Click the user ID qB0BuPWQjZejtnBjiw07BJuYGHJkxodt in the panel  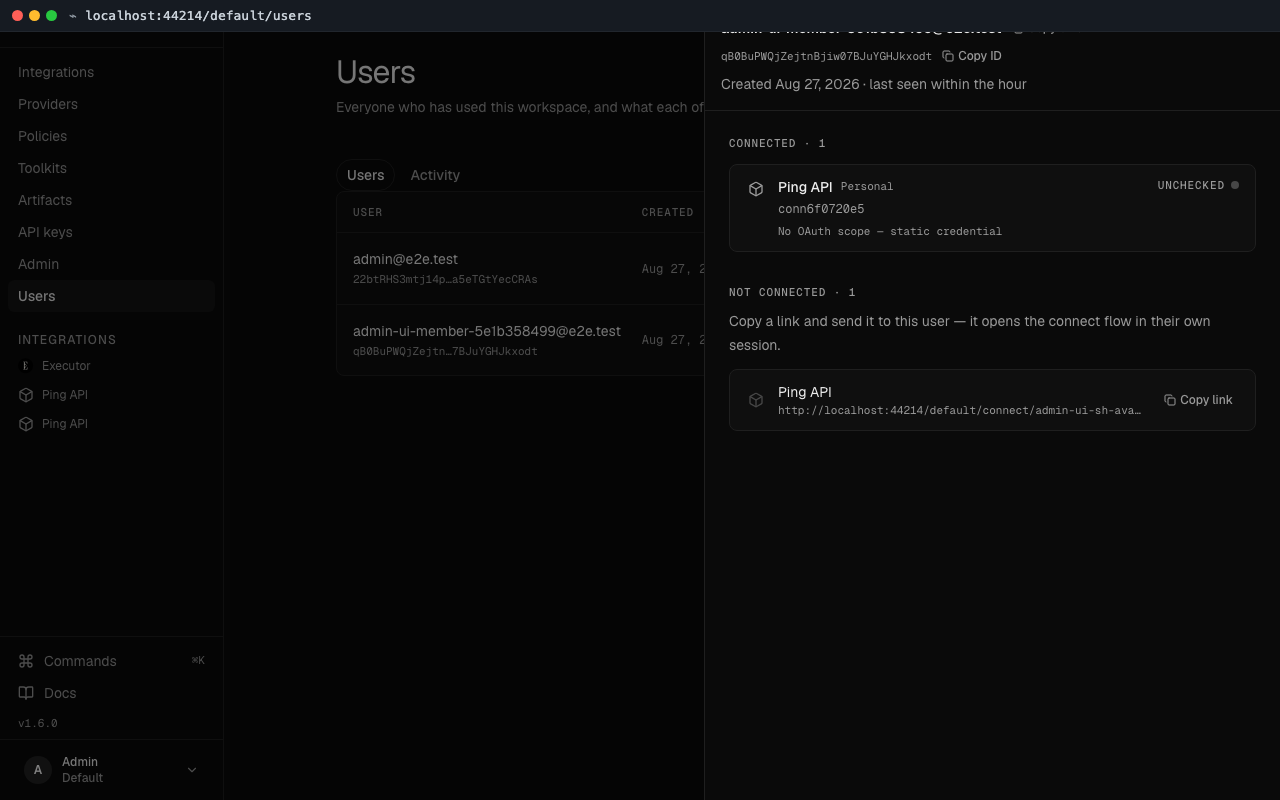pos(826,56)
